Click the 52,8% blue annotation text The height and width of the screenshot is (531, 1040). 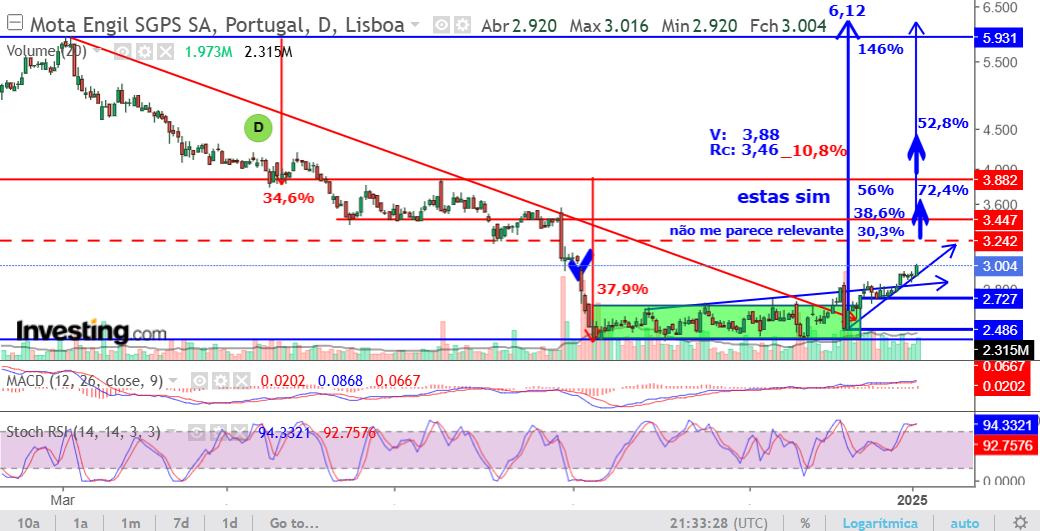coord(942,123)
